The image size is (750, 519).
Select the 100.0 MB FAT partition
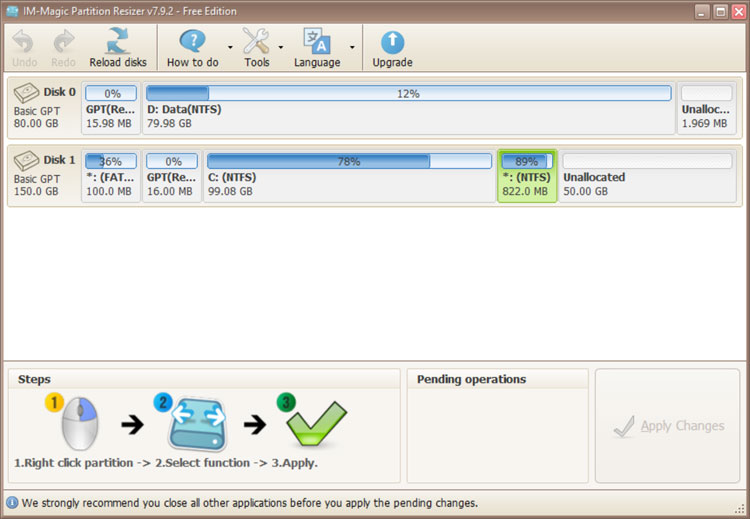pyautogui.click(x=111, y=176)
